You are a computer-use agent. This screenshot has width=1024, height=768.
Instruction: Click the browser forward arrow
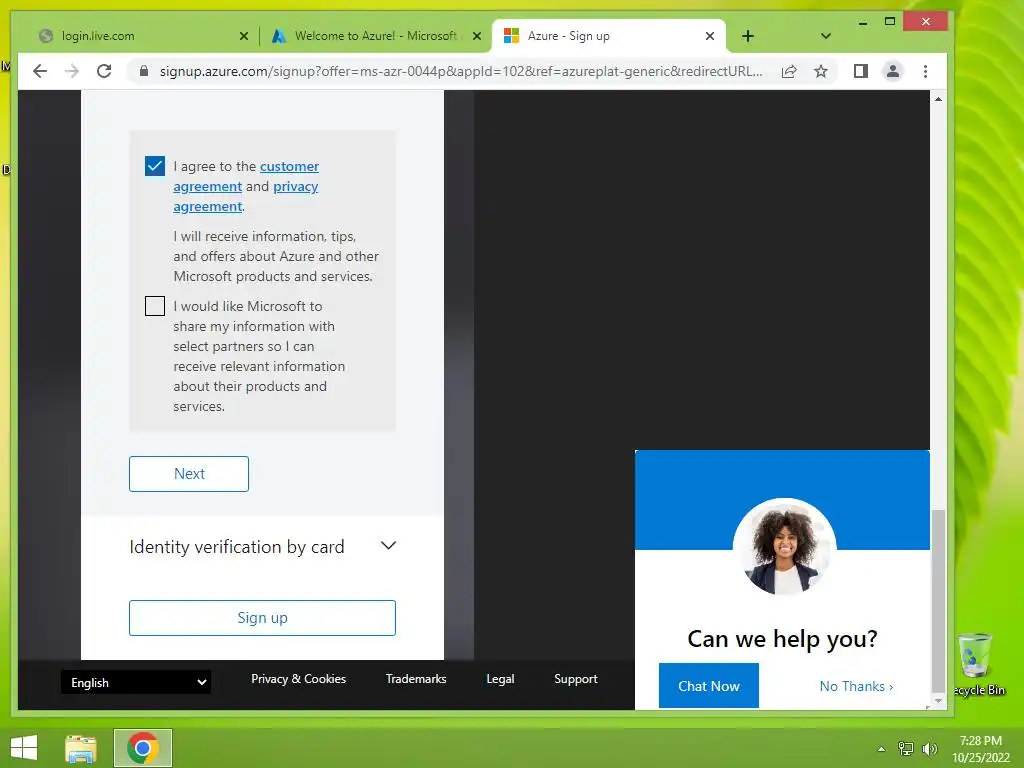(x=72, y=71)
